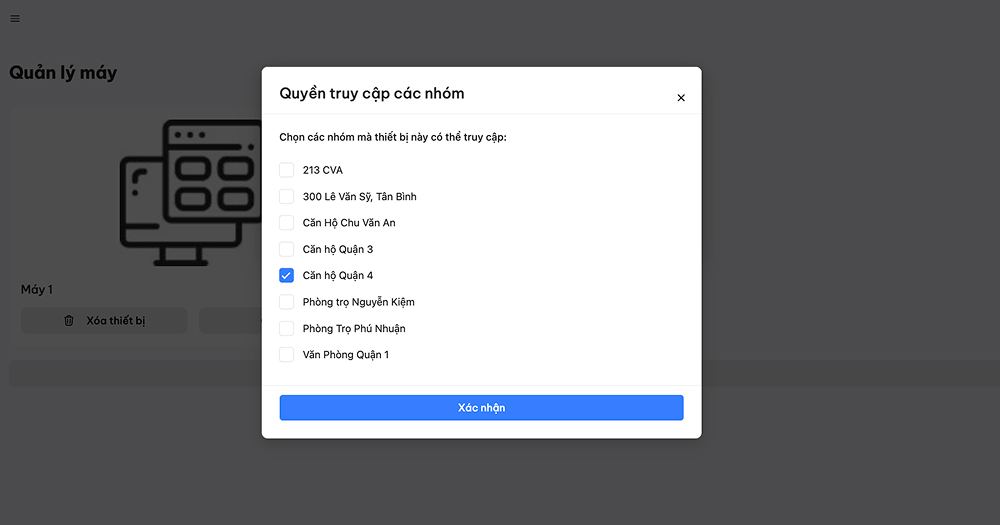Viewport: 1000px width, 525px height.
Task: Tick the Căn Hộ Chu Văn An checkbox
Action: pyautogui.click(x=286, y=223)
